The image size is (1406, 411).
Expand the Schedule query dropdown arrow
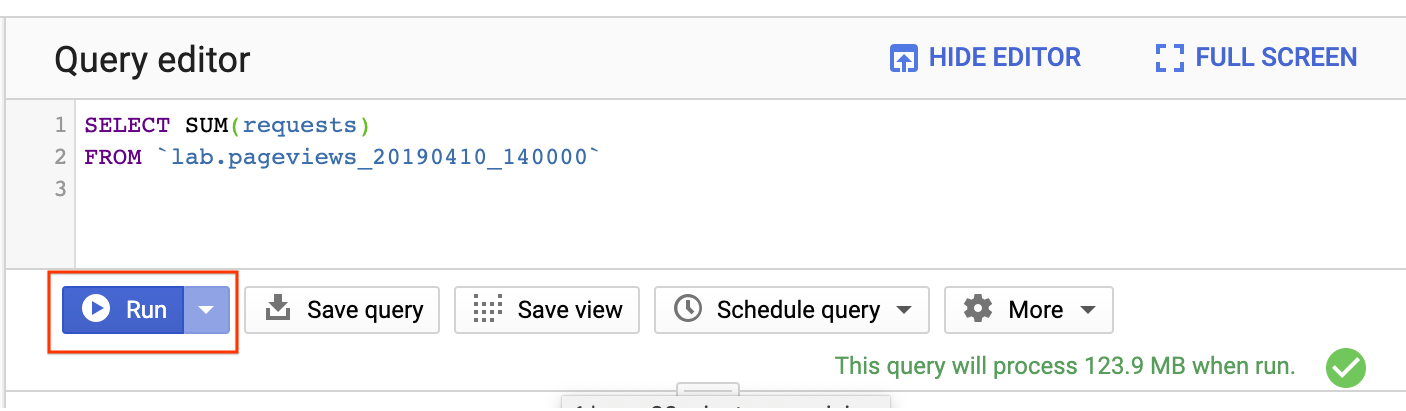[904, 310]
